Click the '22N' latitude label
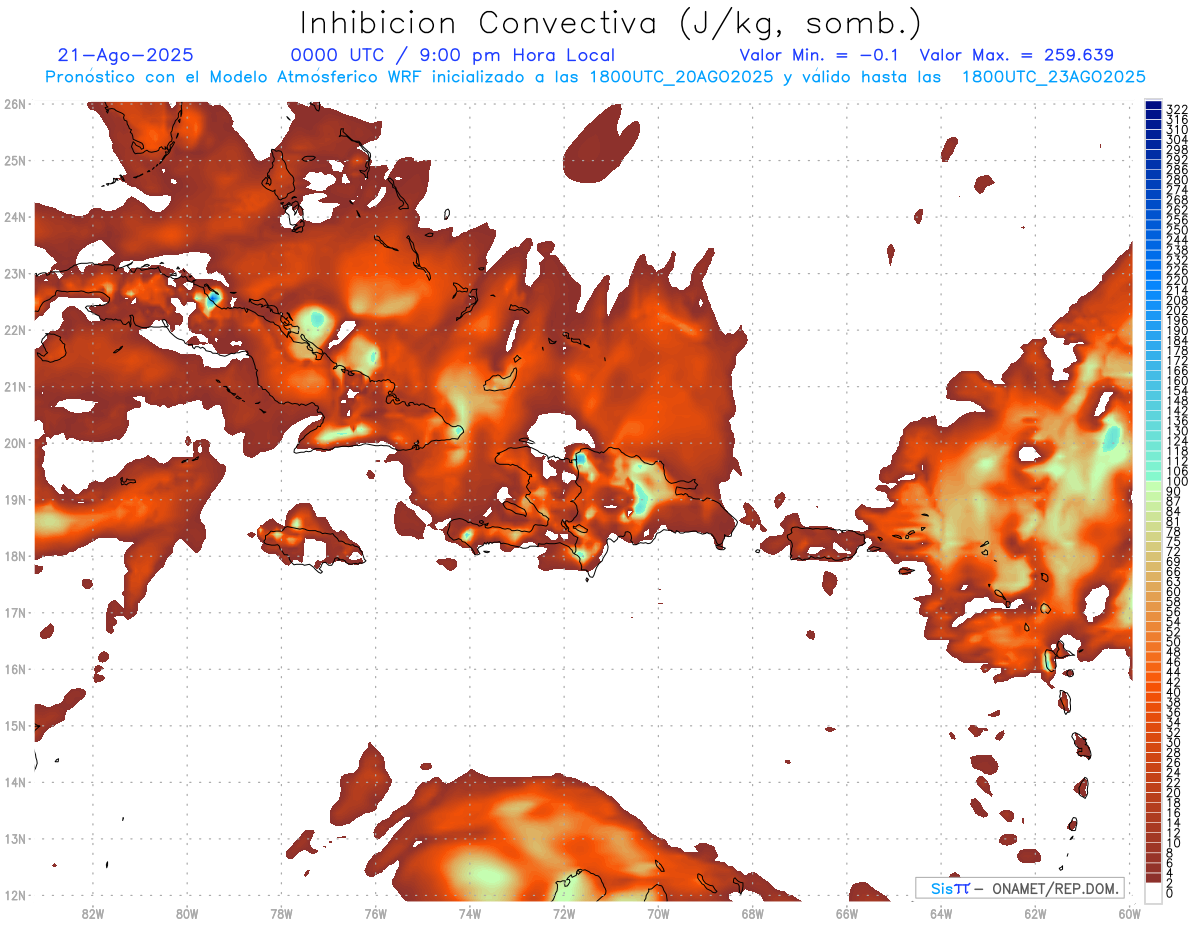Viewport: 1200px width, 927px height. 14,330
